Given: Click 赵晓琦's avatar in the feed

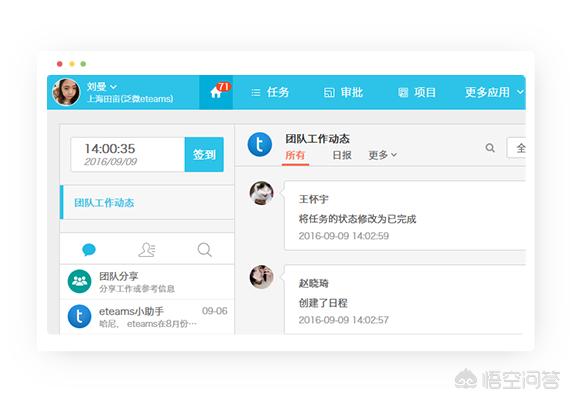Looking at the screenshot, I should point(261,277).
